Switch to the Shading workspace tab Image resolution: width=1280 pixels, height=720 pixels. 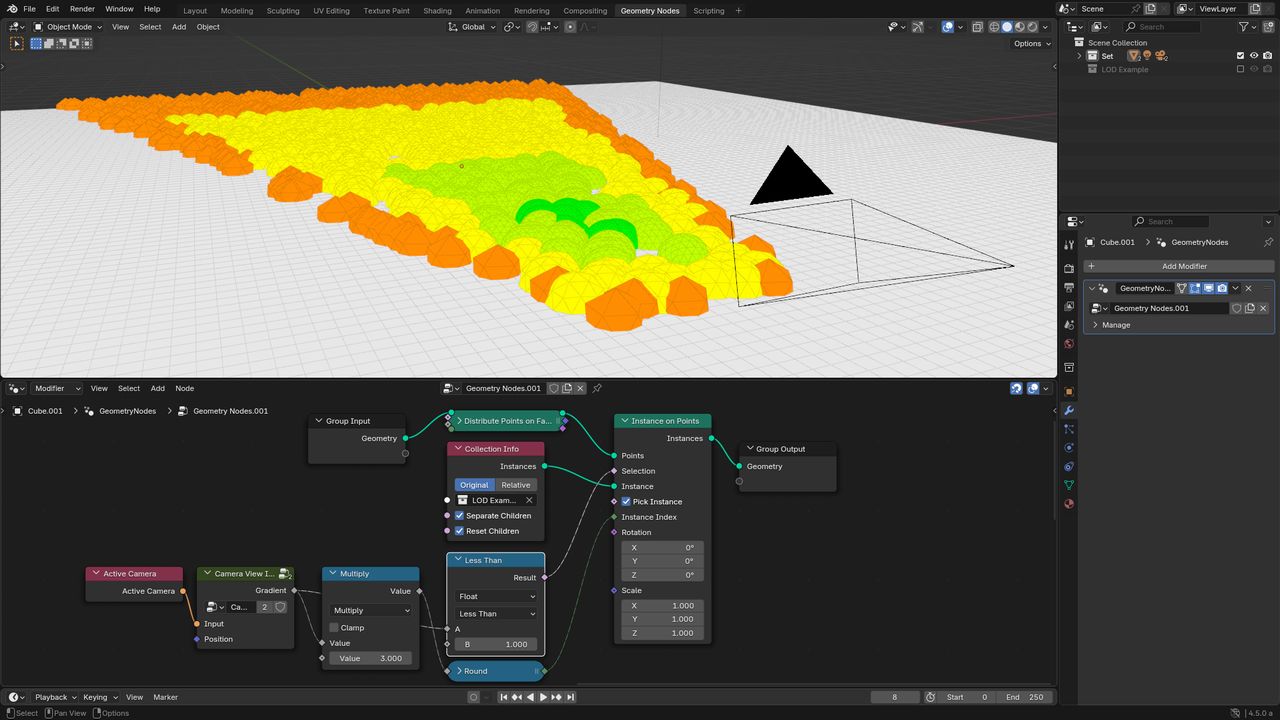[437, 10]
